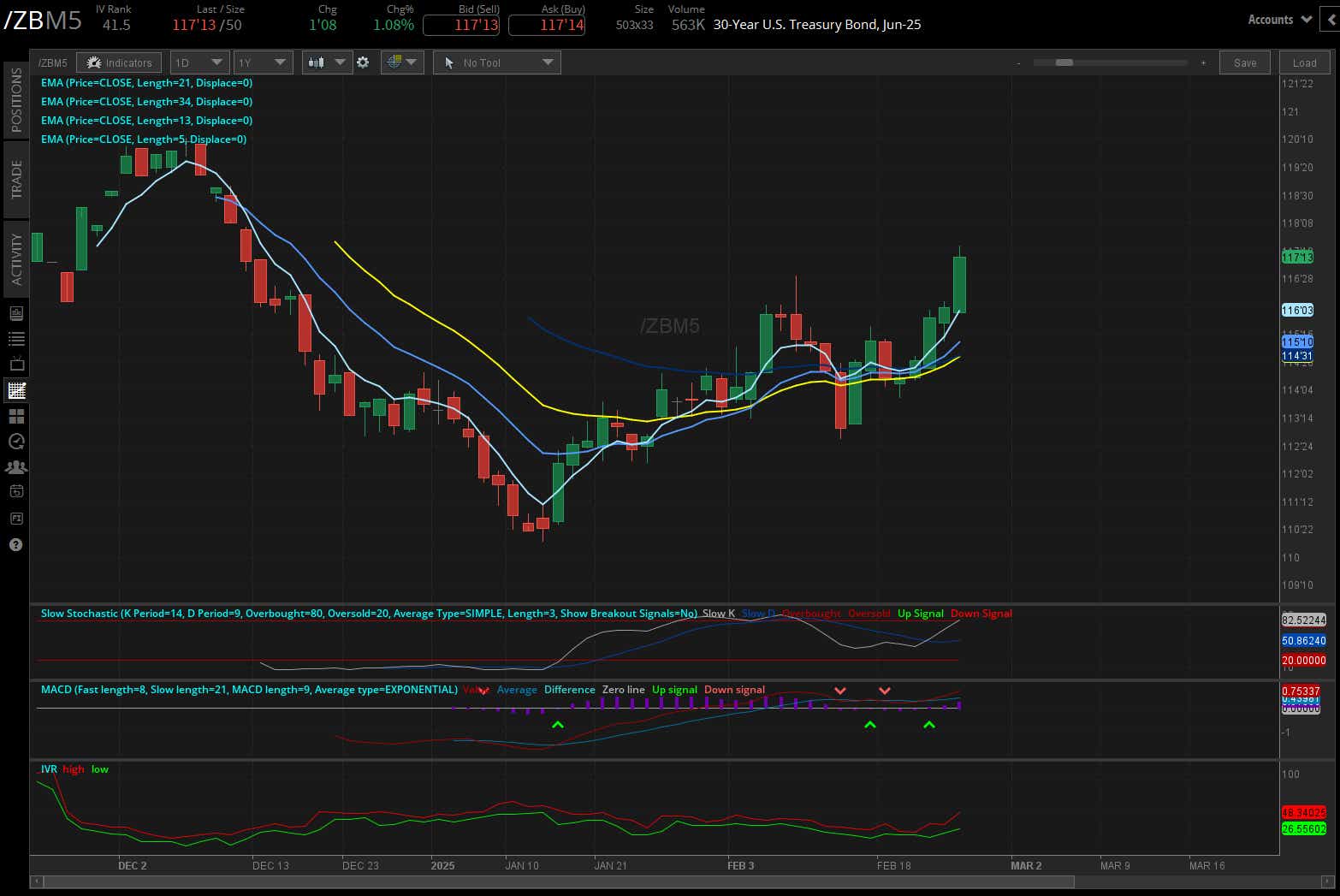Viewport: 1340px width, 896px height.
Task: Click the Accounts selector top right
Action: coord(1278,19)
